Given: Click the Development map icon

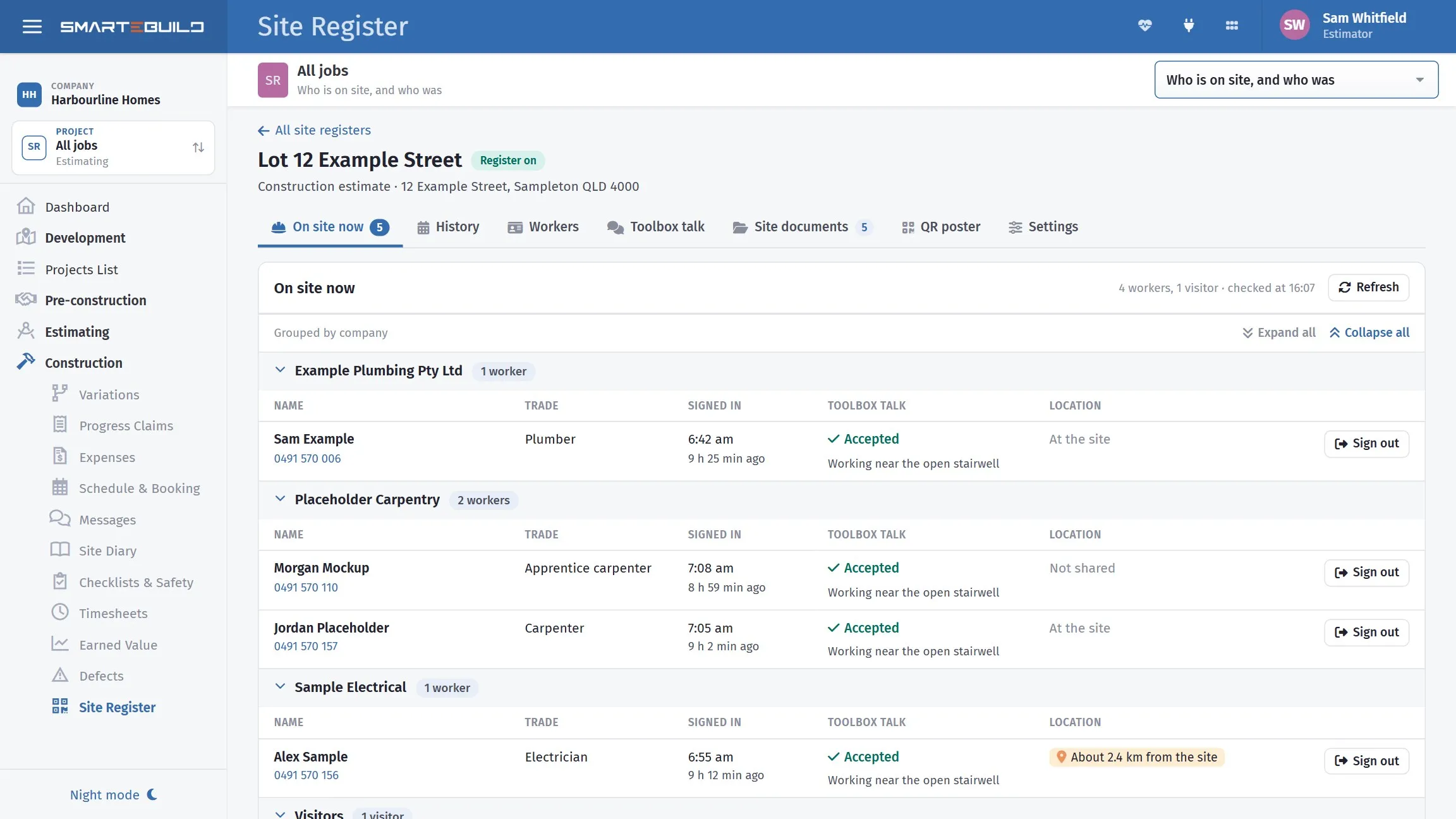Looking at the screenshot, I should 26,238.
